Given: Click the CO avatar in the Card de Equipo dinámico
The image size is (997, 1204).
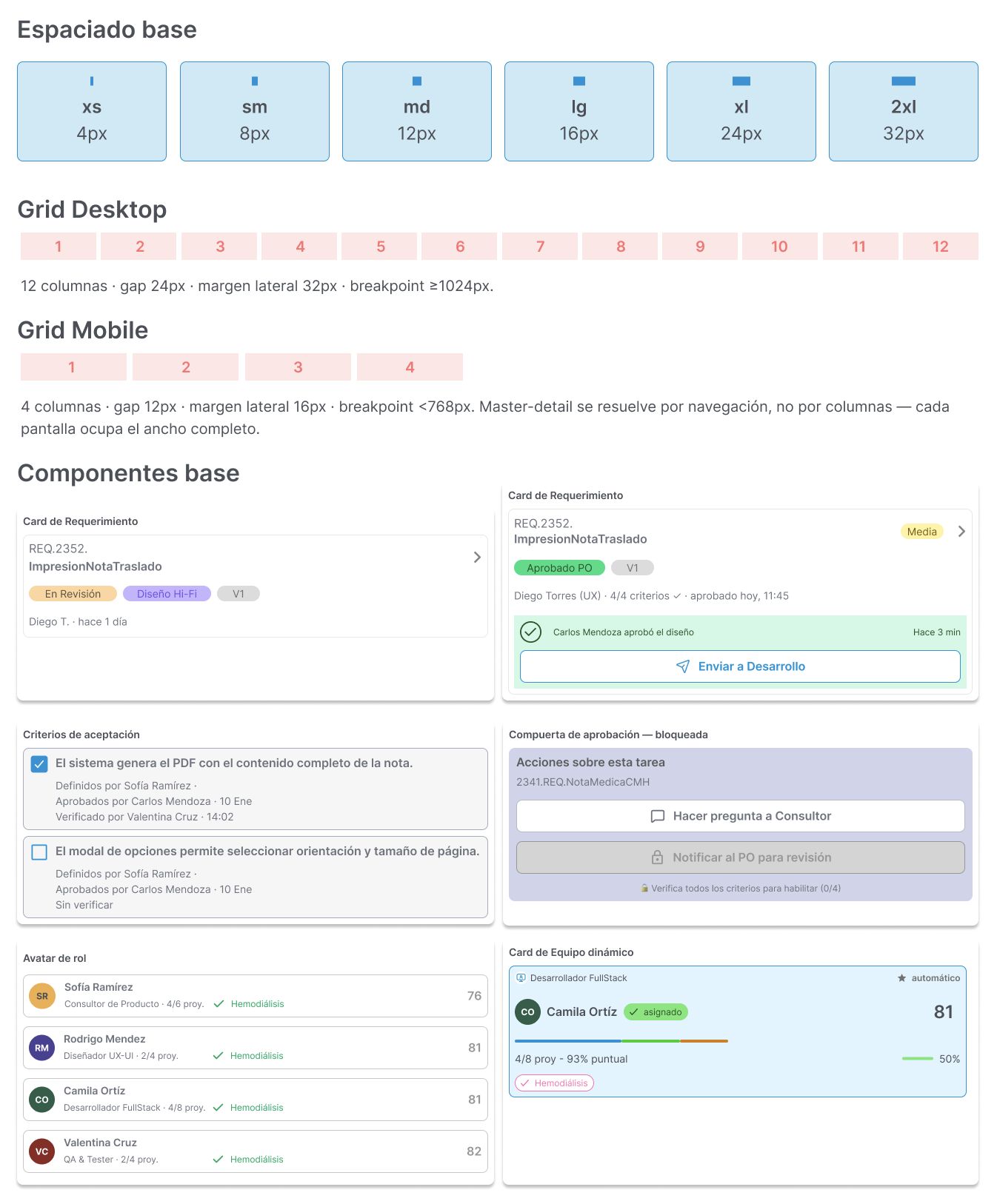Looking at the screenshot, I should click(x=527, y=1011).
